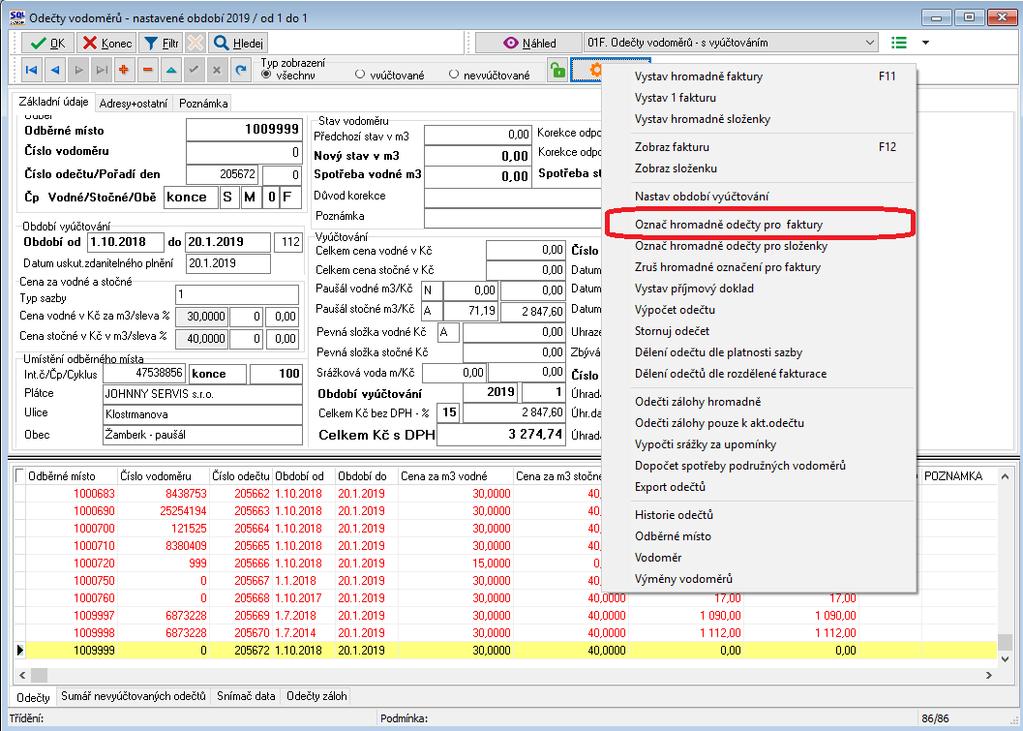This screenshot has width=1023, height=731.
Task: Cancel edit with gray X icon
Action: pyautogui.click(x=217, y=70)
